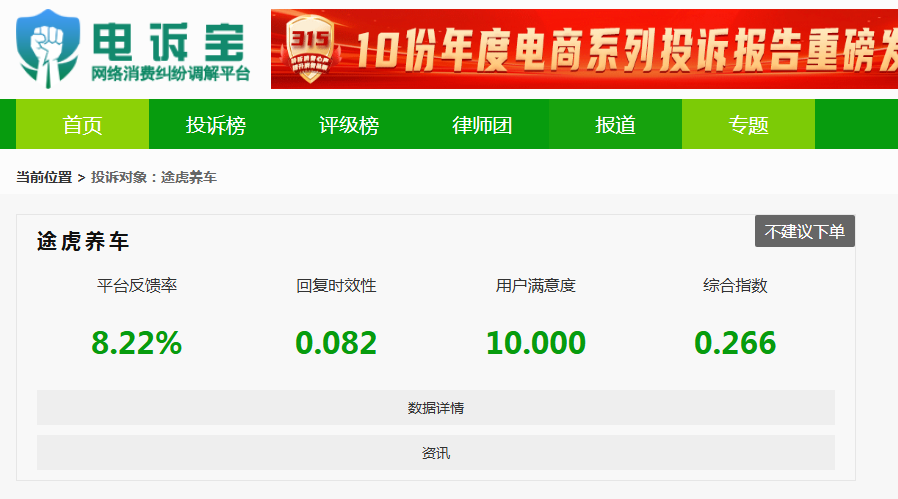Click the 综合指数 label
This screenshot has width=898, height=499.
coord(735,285)
